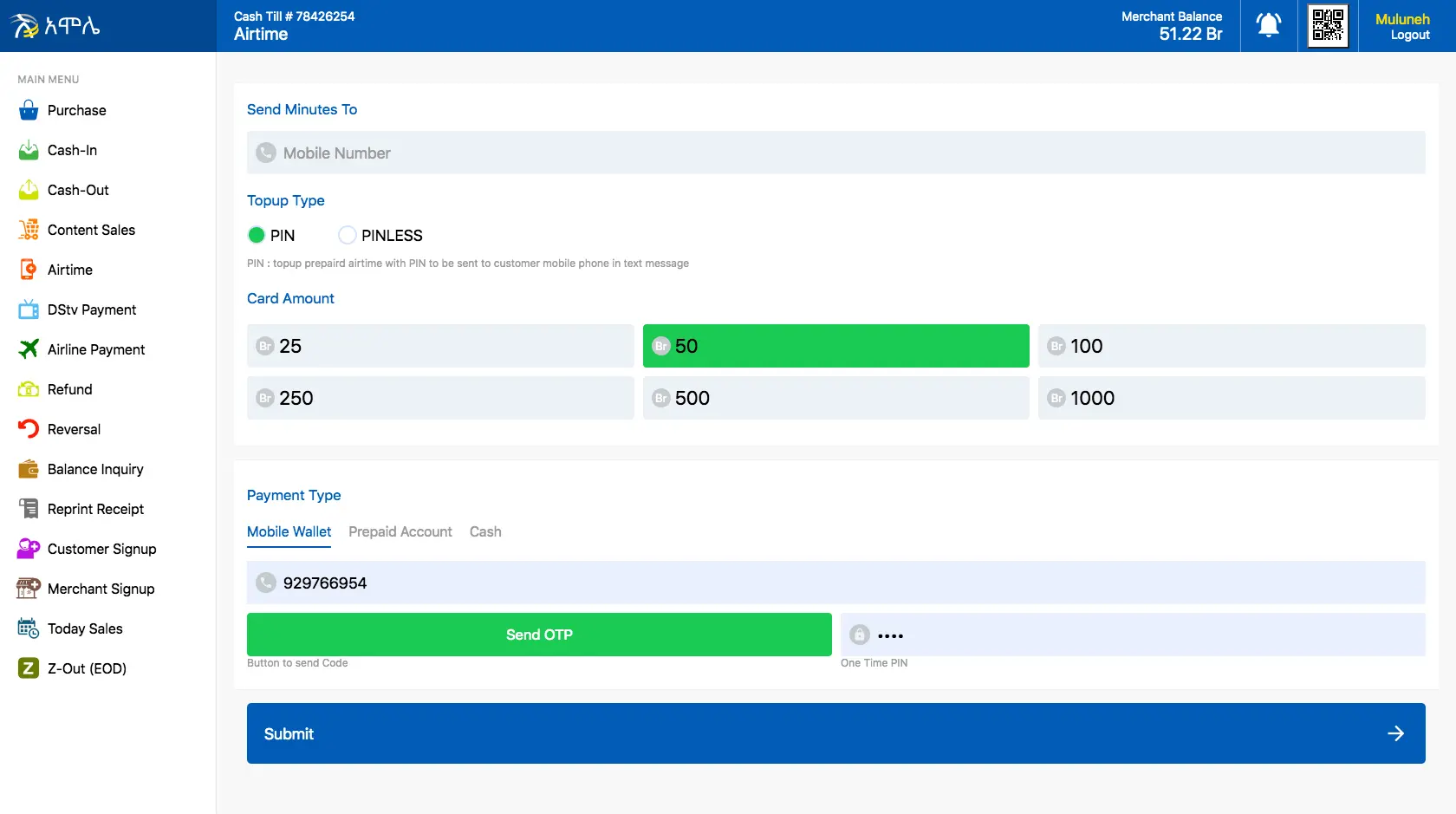Click the Cash-In icon in sidebar
Viewport: 1456px width, 814px height.
point(29,150)
